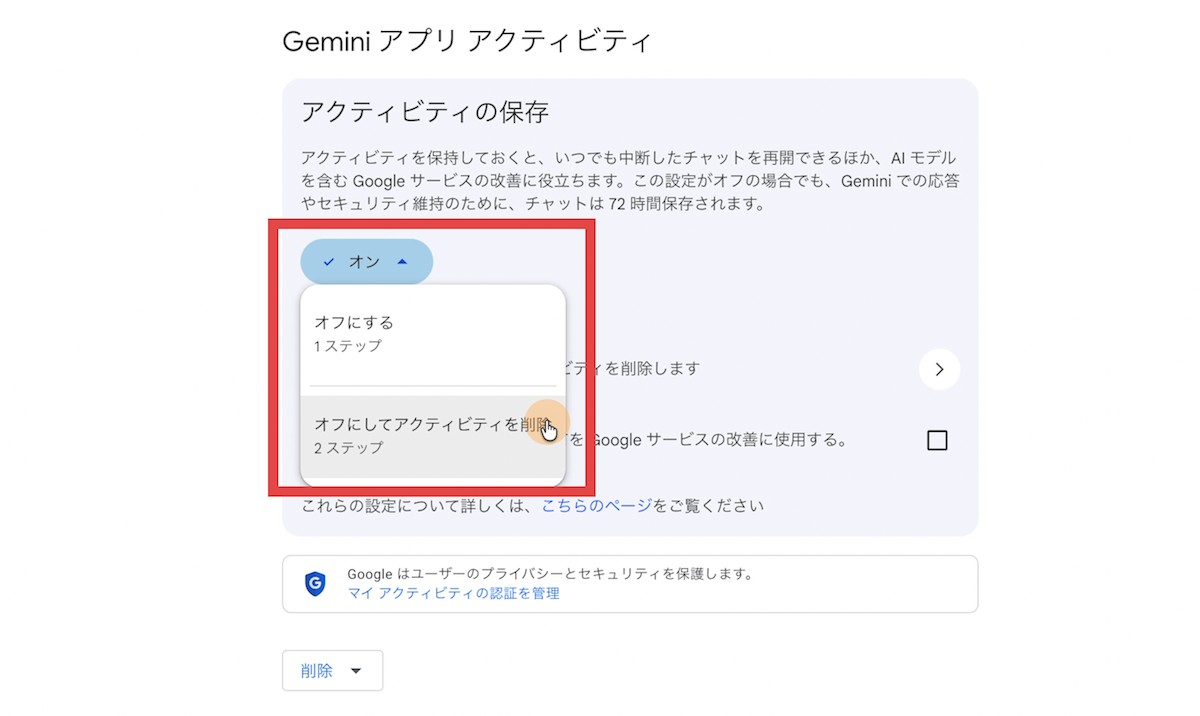
Task: Click the Gemini アプリ アクティビティ page heading
Action: [467, 41]
